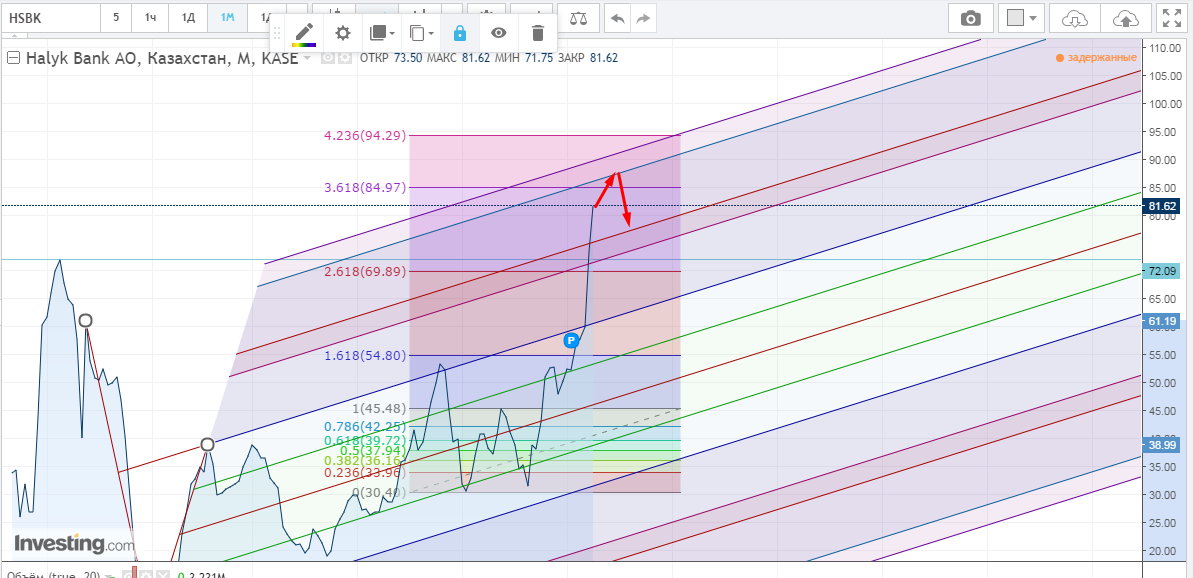Switch the chart to fullscreen mode
Viewport: 1193px width, 578px height.
(1174, 17)
